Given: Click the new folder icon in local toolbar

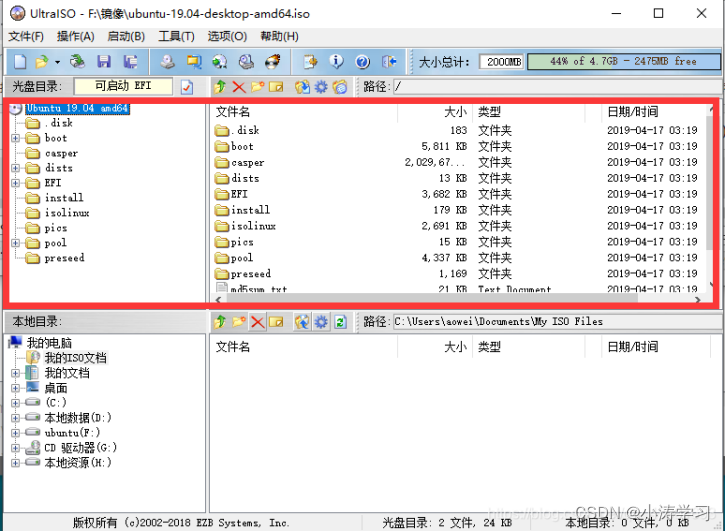Looking at the screenshot, I should tap(239, 322).
